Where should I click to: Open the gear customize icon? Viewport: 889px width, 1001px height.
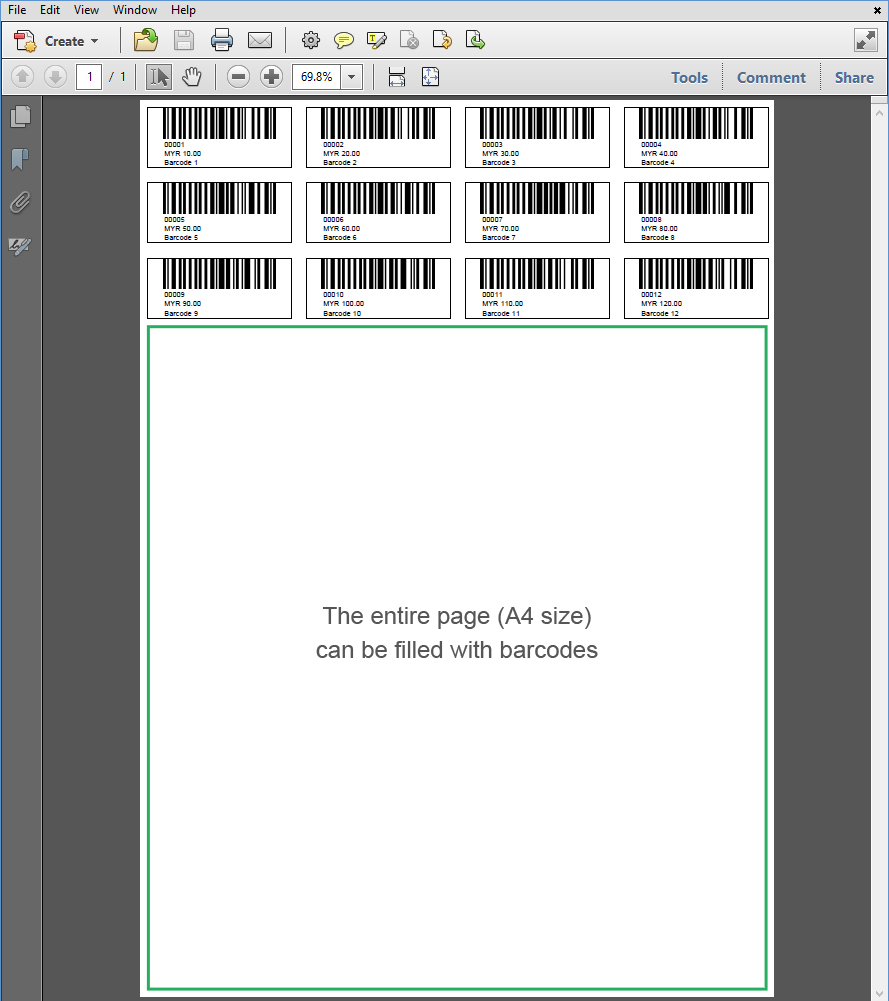pyautogui.click(x=311, y=40)
